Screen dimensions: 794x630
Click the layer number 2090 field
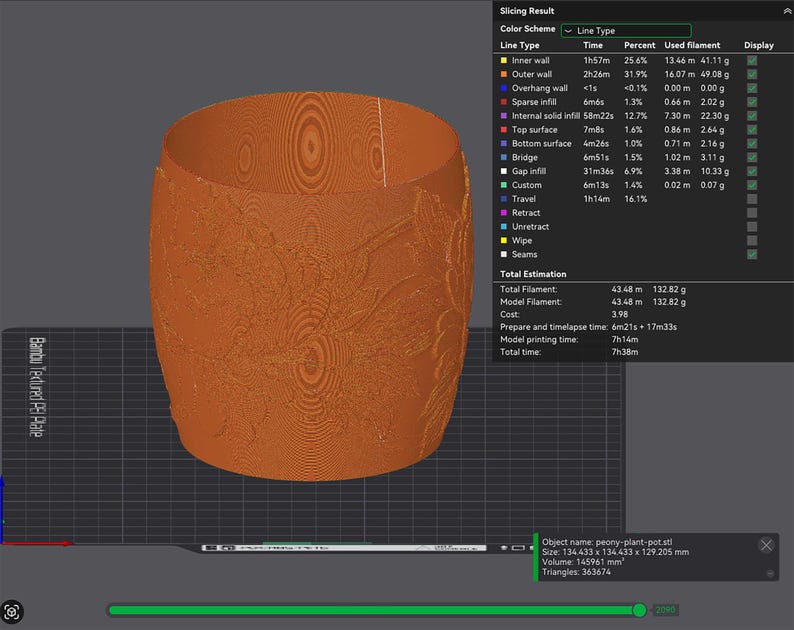tap(665, 610)
